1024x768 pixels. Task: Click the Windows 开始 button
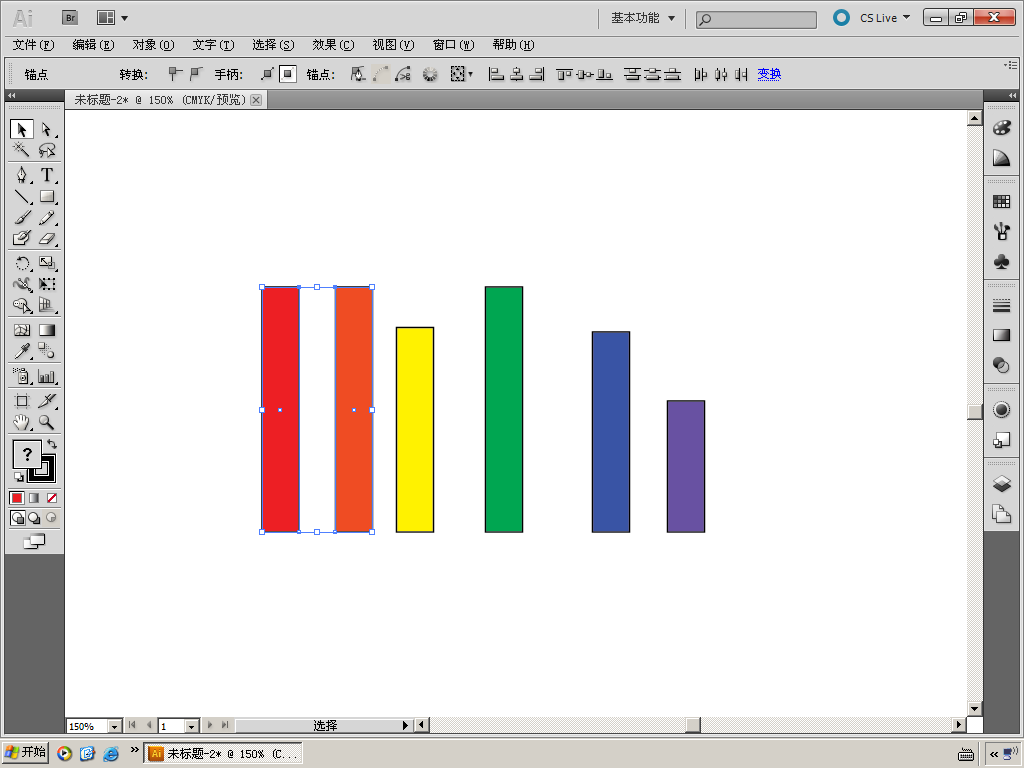pos(26,753)
